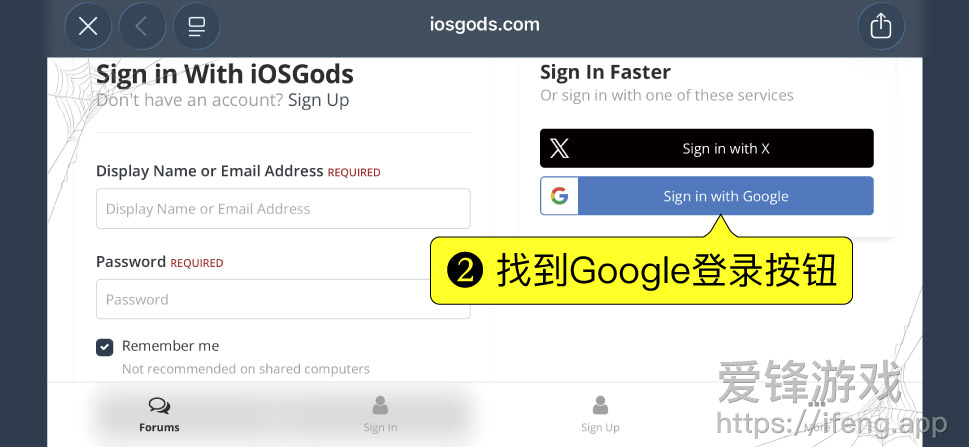Go back using the chevron icon
The height and width of the screenshot is (447, 969).
pyautogui.click(x=142, y=26)
